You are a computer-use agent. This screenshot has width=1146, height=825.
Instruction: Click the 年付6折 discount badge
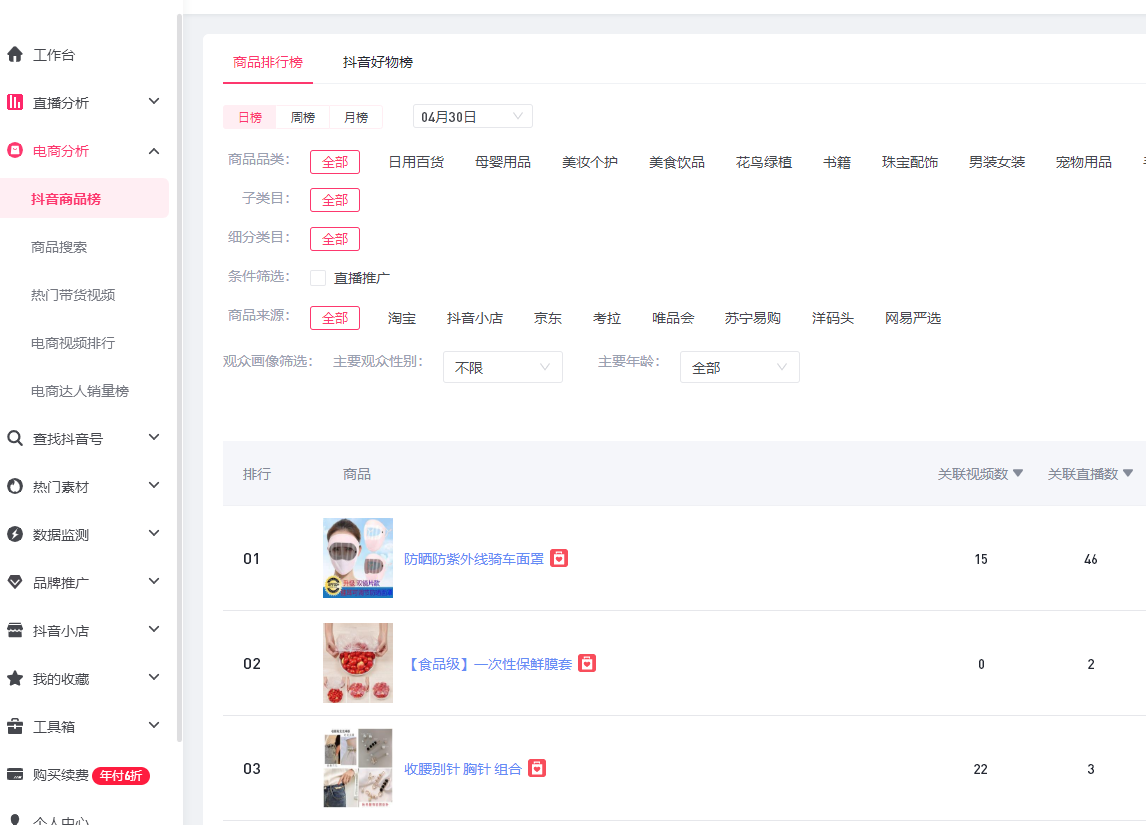pos(121,775)
